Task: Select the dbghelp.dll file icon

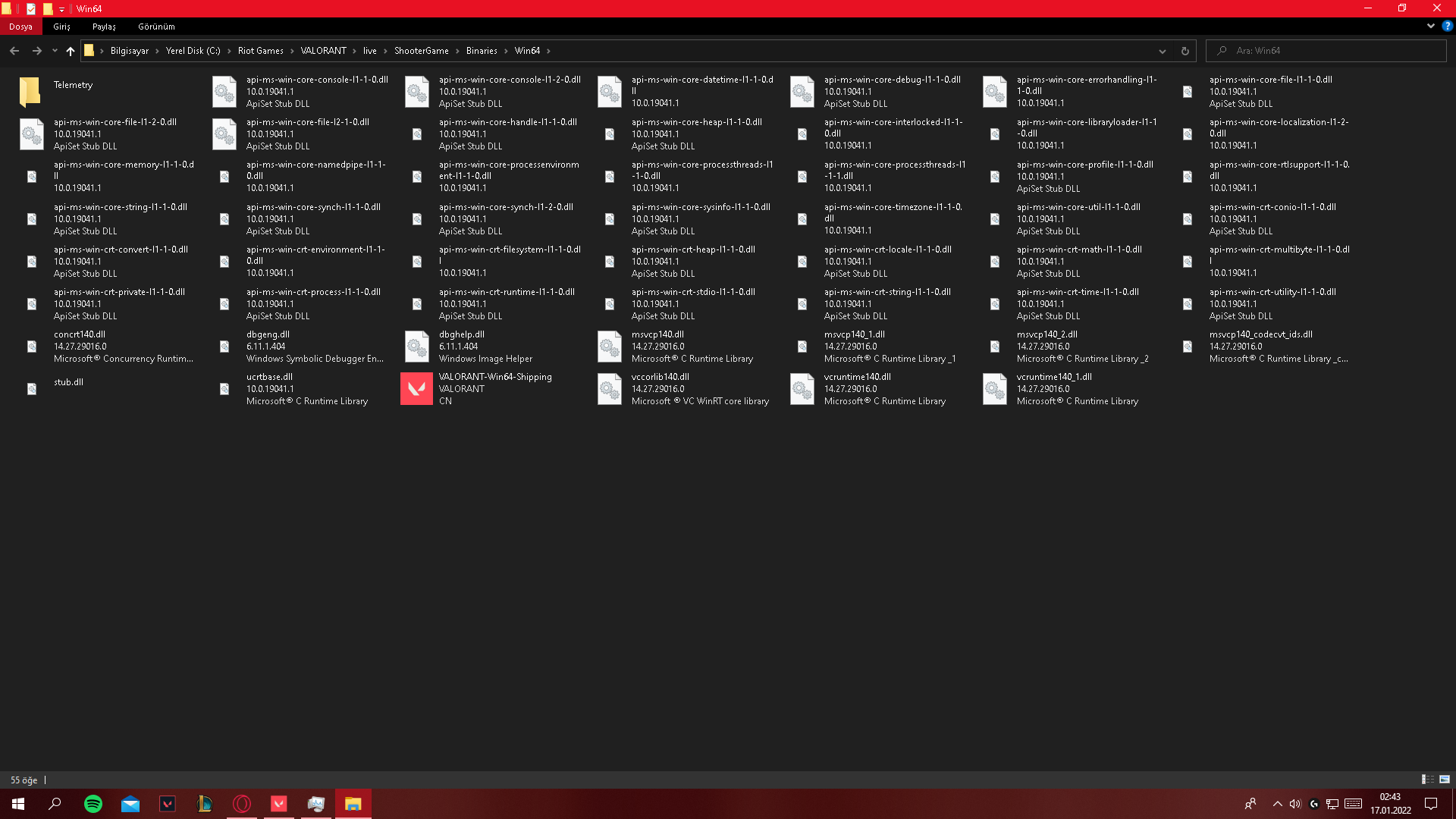Action: (x=416, y=347)
